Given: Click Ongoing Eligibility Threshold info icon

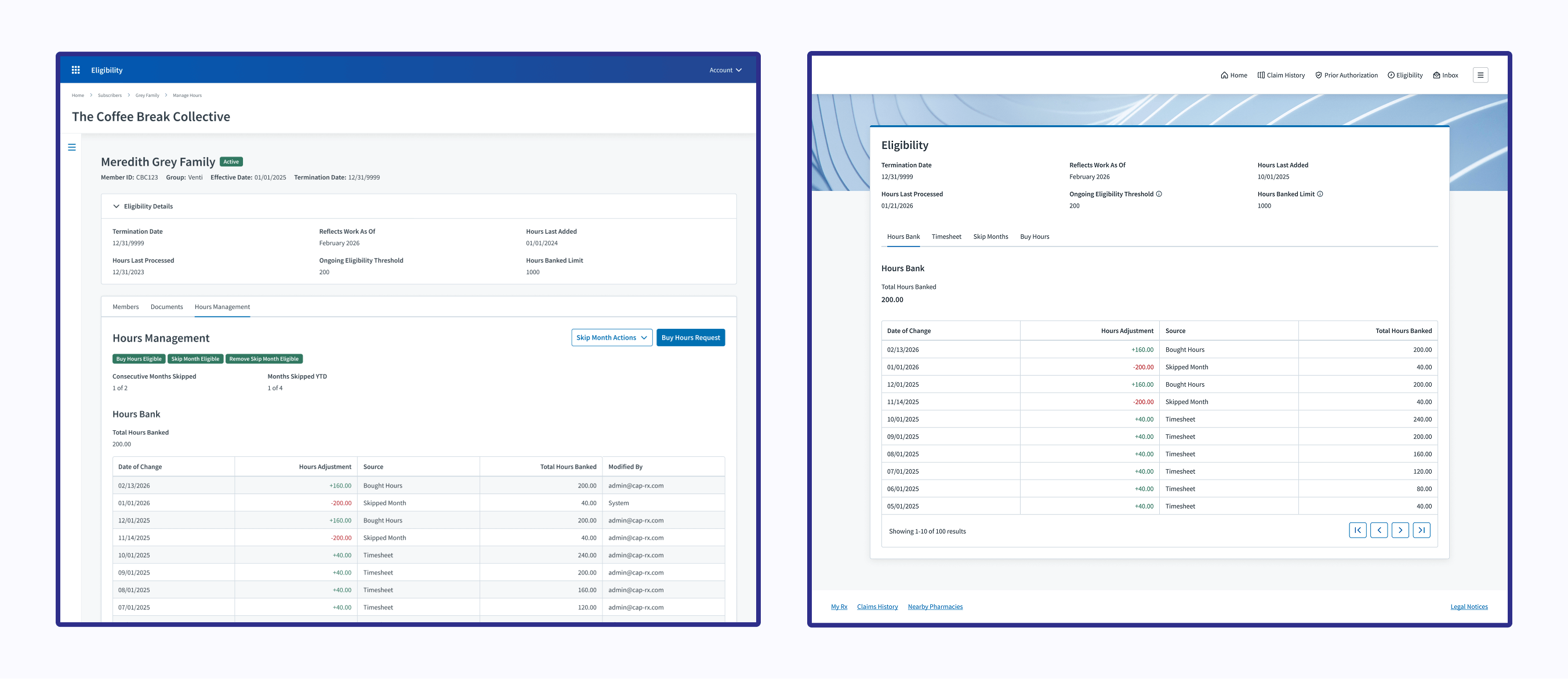Looking at the screenshot, I should point(1159,194).
